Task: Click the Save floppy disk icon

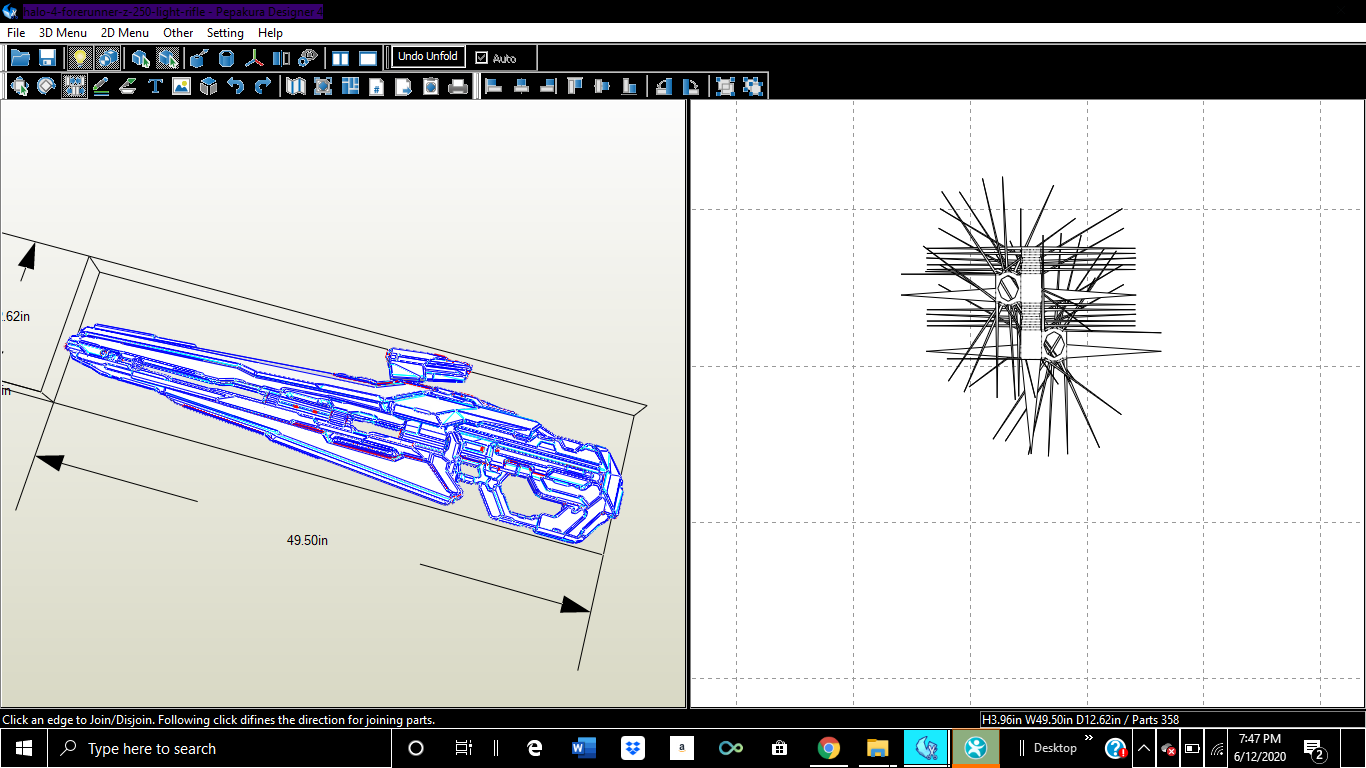Action: 47,58
